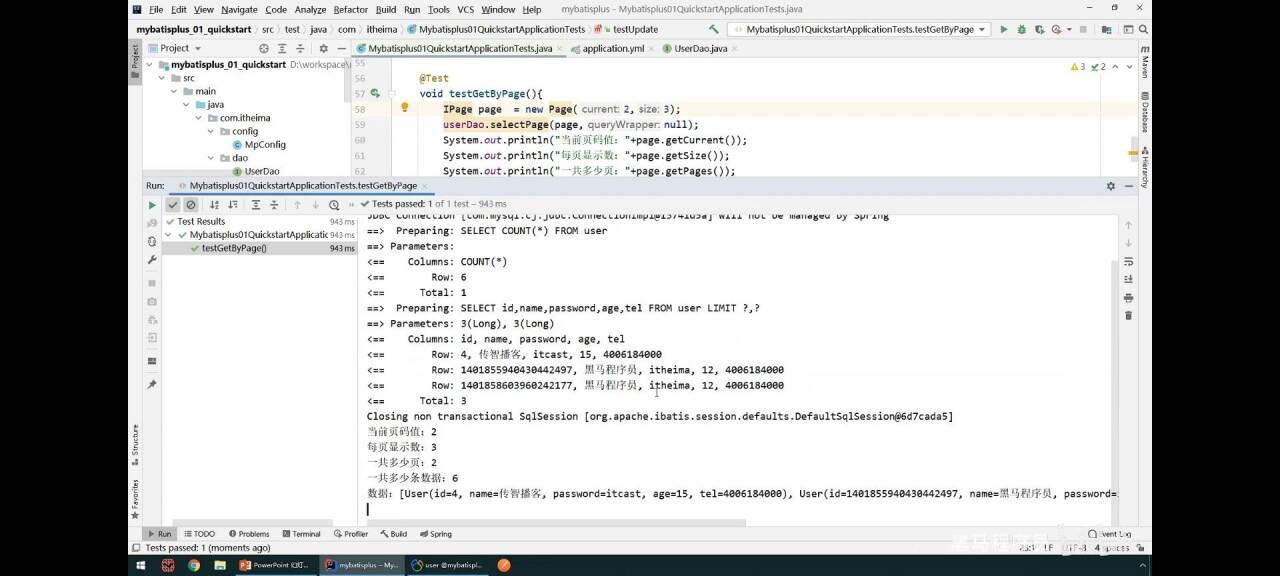Print console output with printer icon
Viewport: 1280px width, 576px height.
[1128, 298]
